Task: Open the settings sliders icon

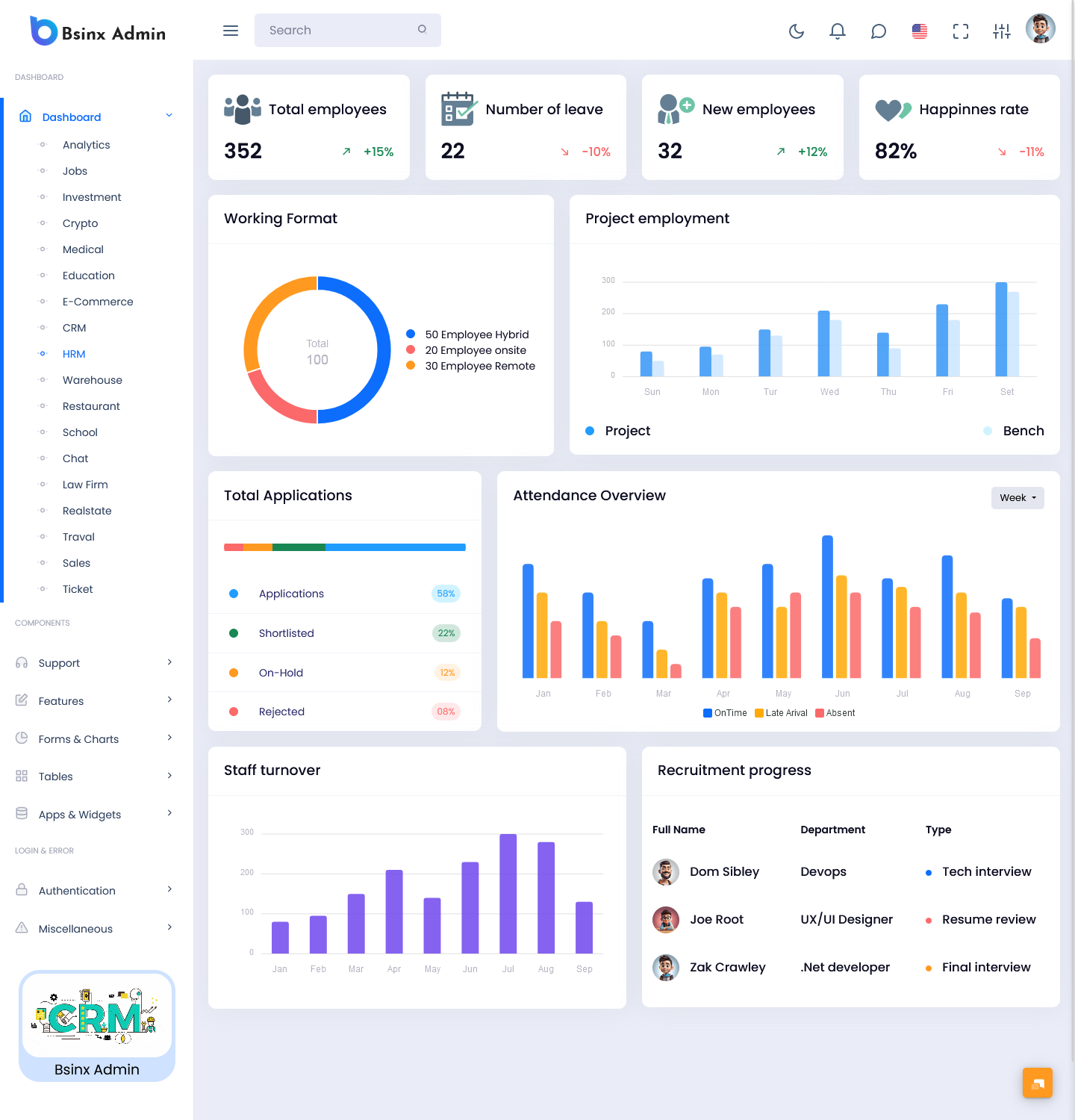Action: 1002,31
